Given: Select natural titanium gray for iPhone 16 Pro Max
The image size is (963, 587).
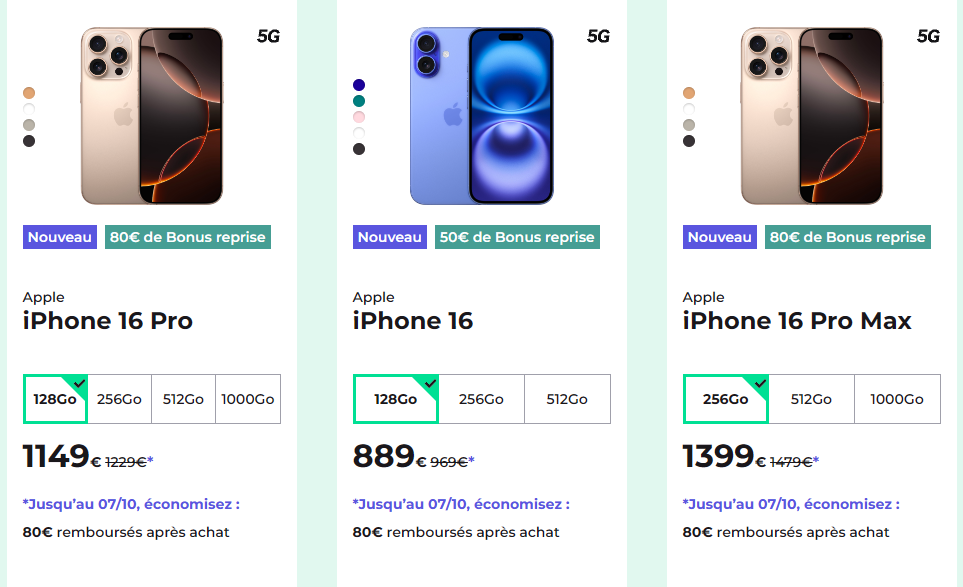Looking at the screenshot, I should (689, 125).
